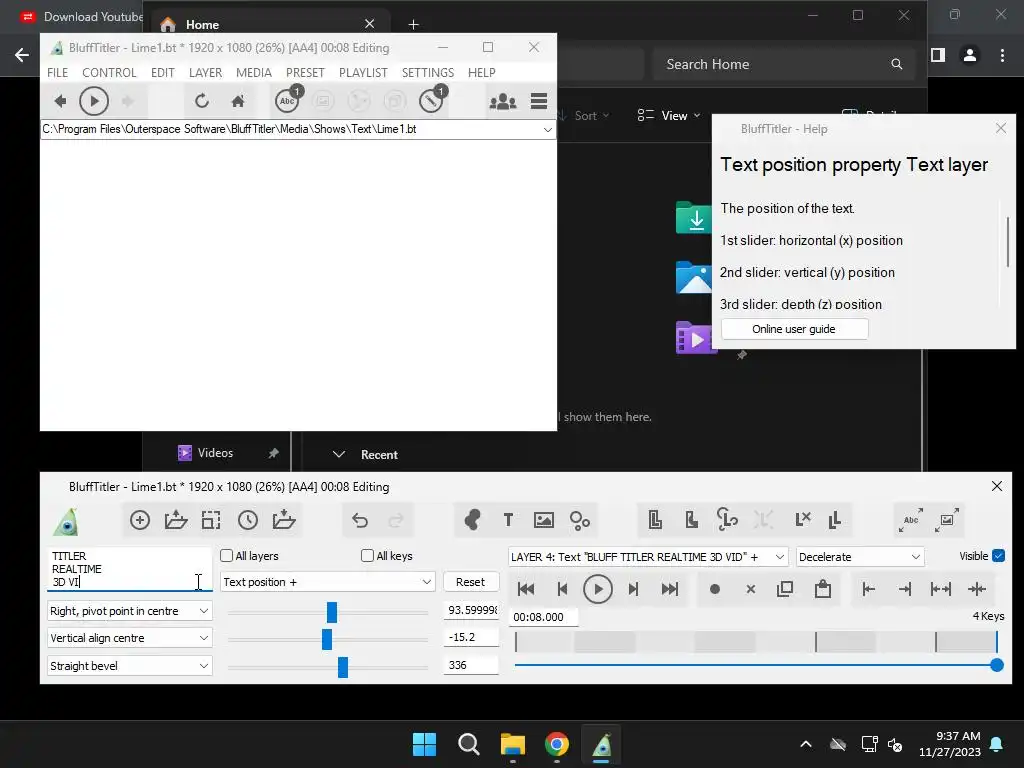Open the Windows Start menu
Image resolution: width=1024 pixels, height=768 pixels.
pos(424,744)
